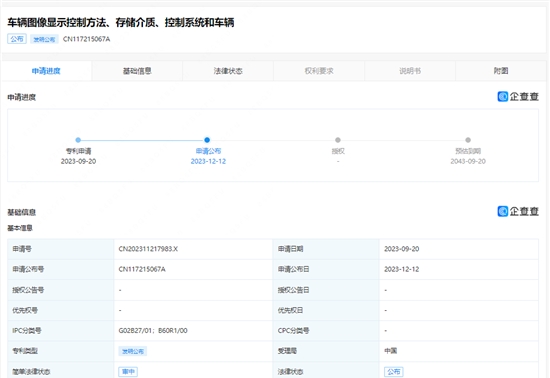Screen dimensions: 550x378
Task: Click the patent title heading
Action: click(x=121, y=22)
